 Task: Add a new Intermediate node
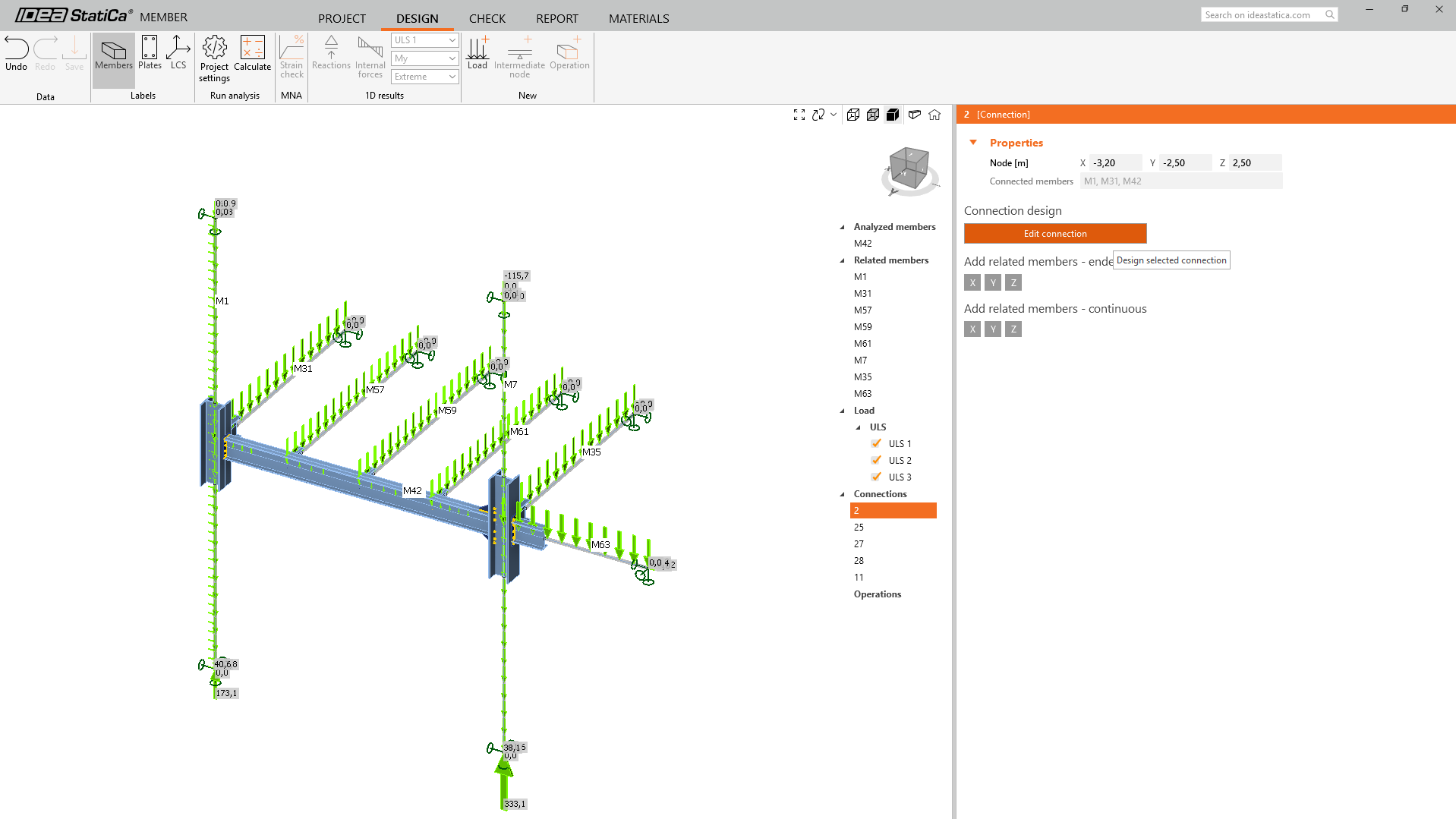coord(519,57)
